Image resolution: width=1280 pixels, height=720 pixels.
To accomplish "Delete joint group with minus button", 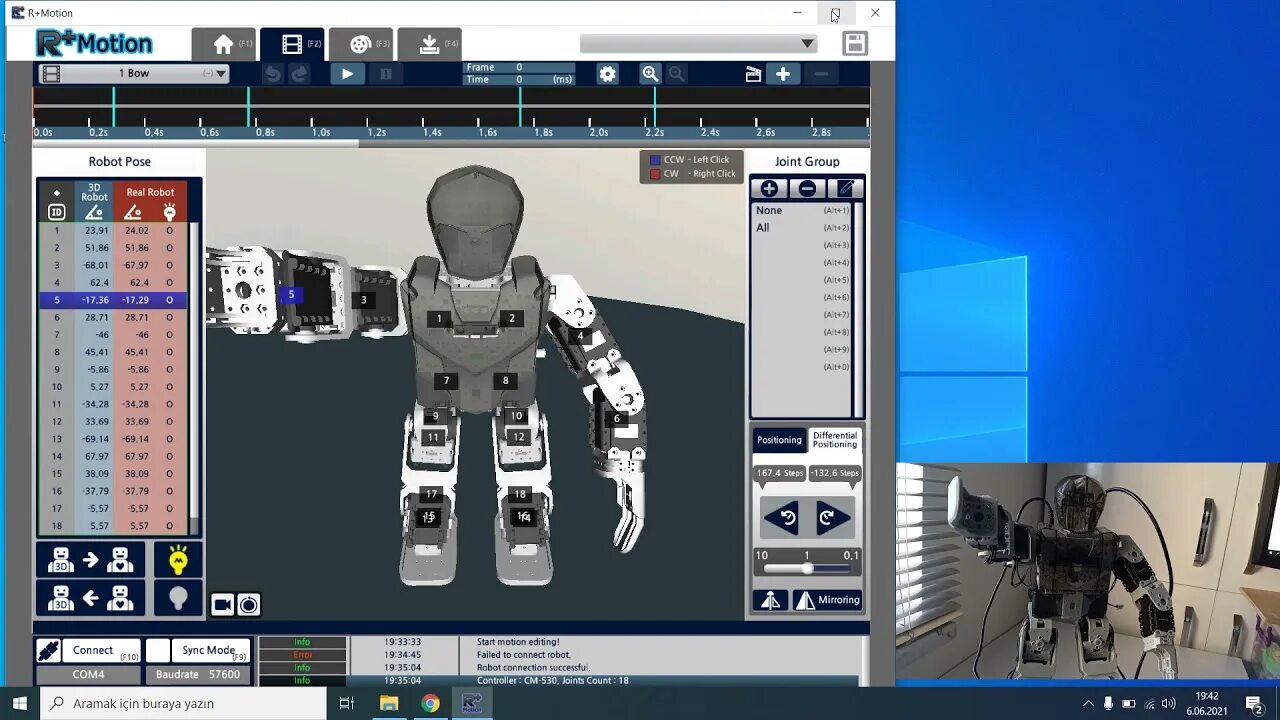I will pyautogui.click(x=807, y=188).
